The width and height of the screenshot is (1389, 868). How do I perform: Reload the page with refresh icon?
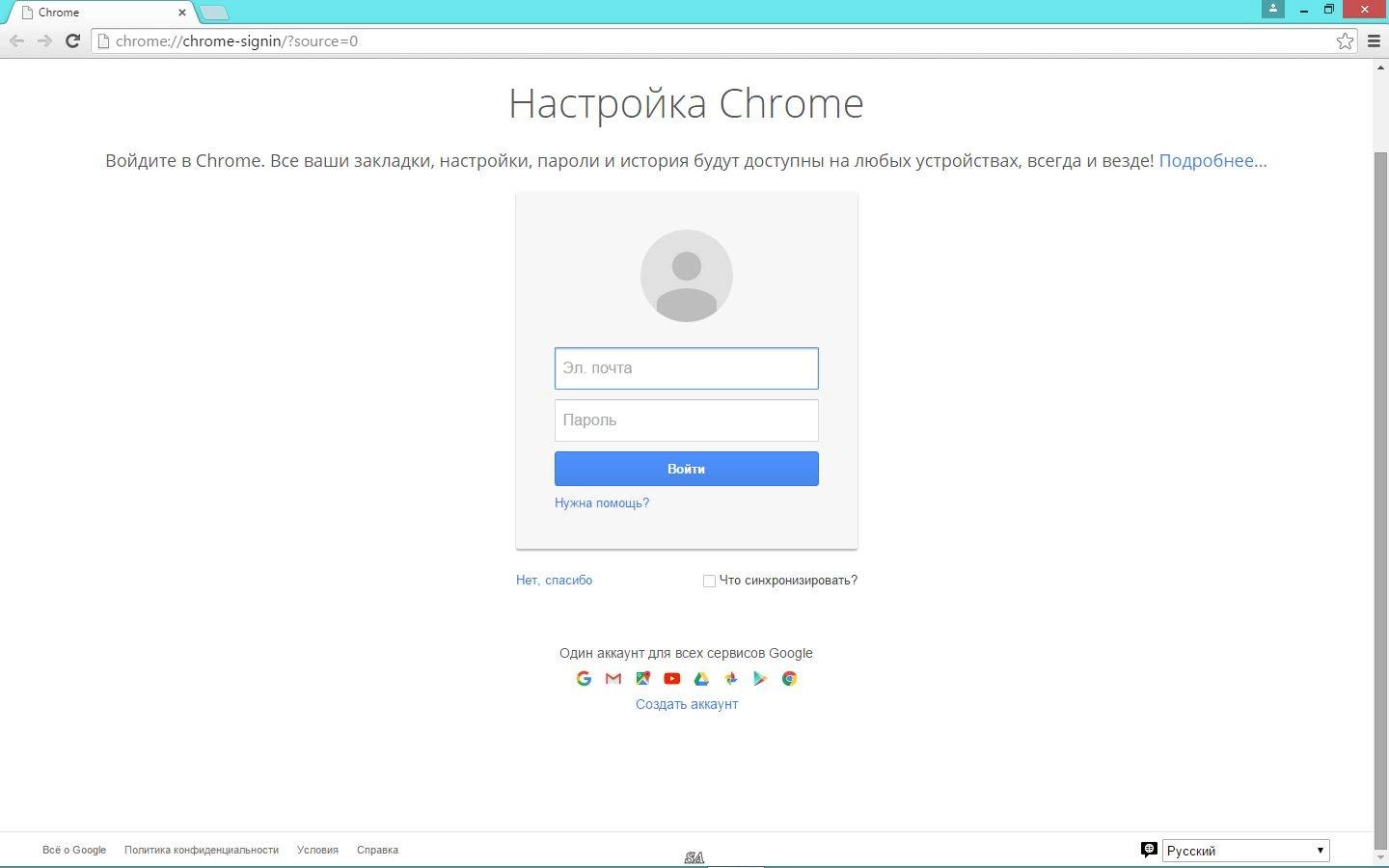click(72, 41)
